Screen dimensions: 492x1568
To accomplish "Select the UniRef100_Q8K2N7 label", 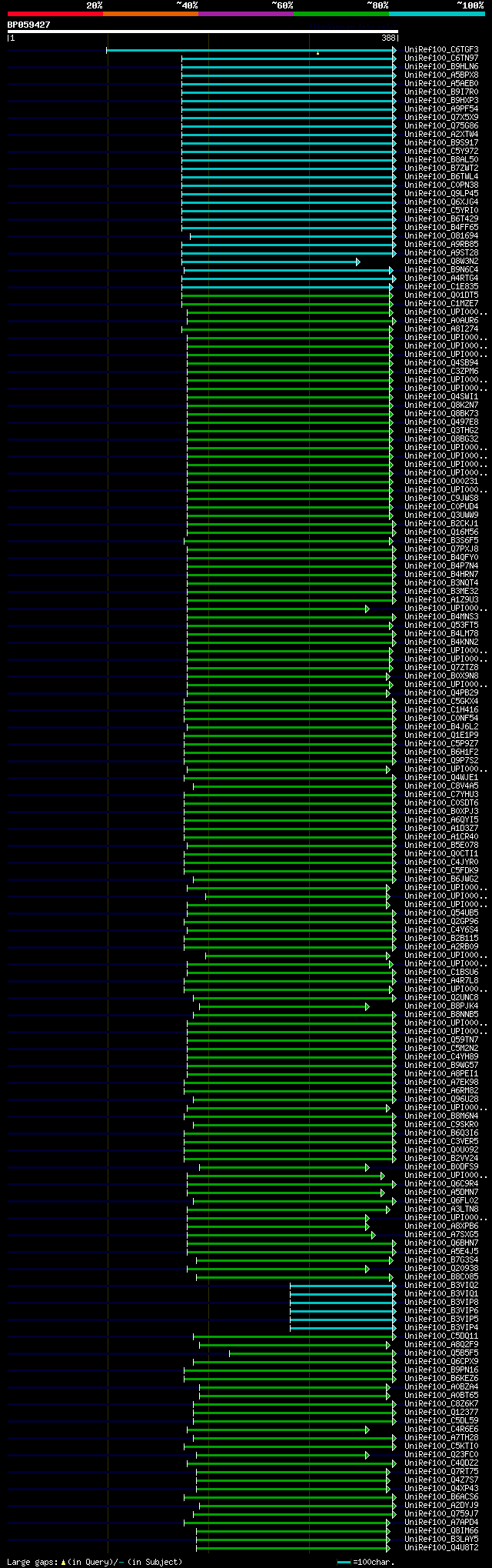I will 441,405.
